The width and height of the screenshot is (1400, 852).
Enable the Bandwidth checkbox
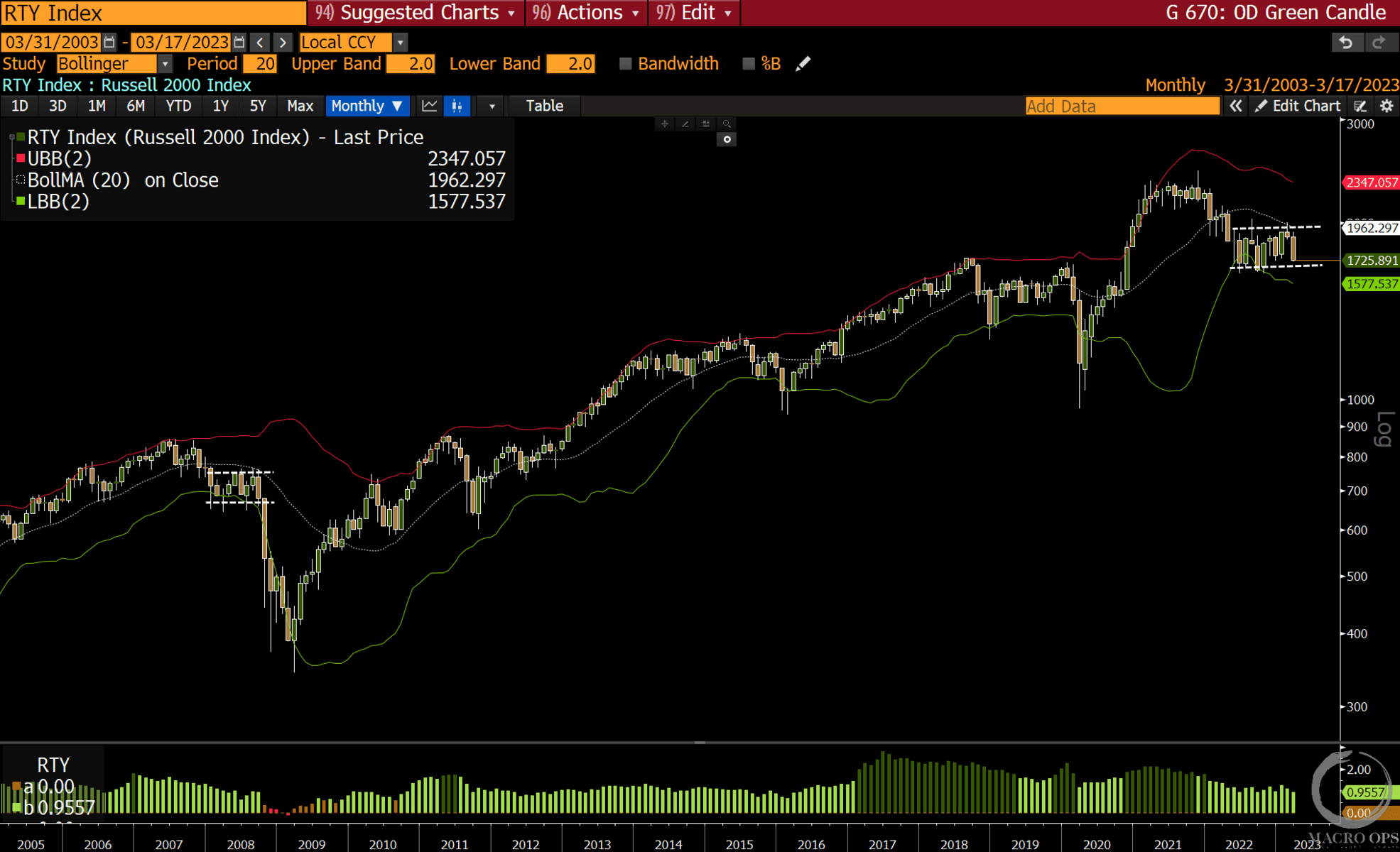pos(625,64)
